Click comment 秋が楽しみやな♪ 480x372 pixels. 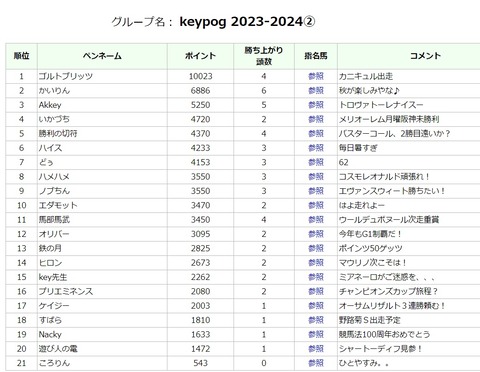[x=369, y=91]
